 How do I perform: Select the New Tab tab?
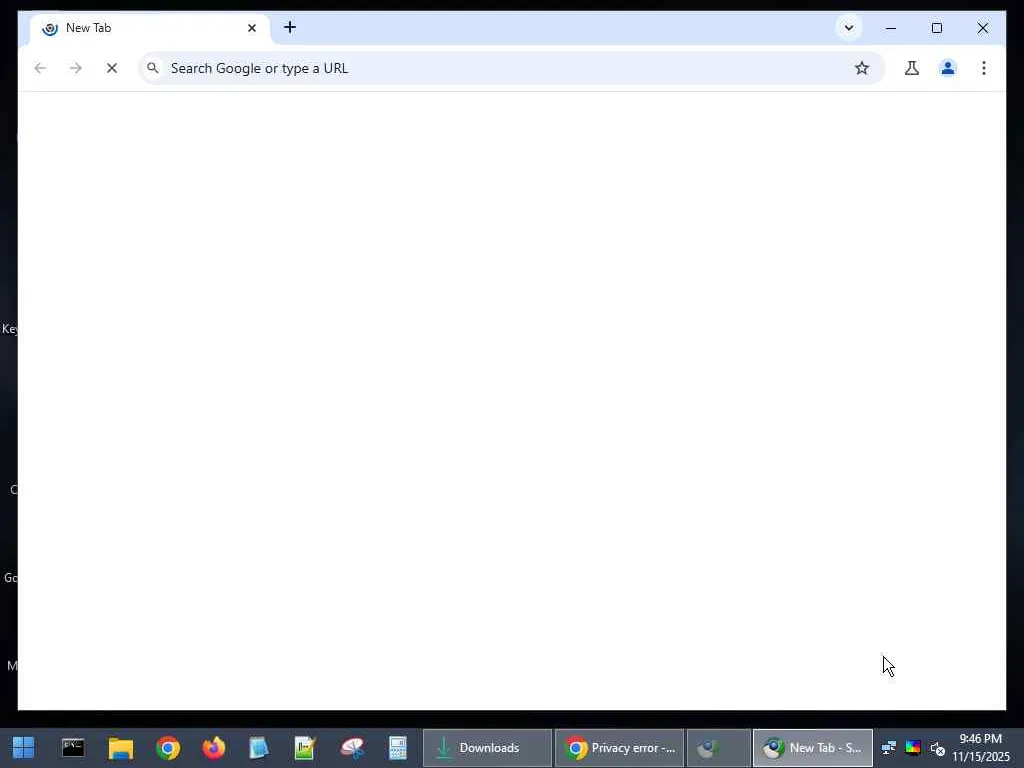pyautogui.click(x=149, y=28)
